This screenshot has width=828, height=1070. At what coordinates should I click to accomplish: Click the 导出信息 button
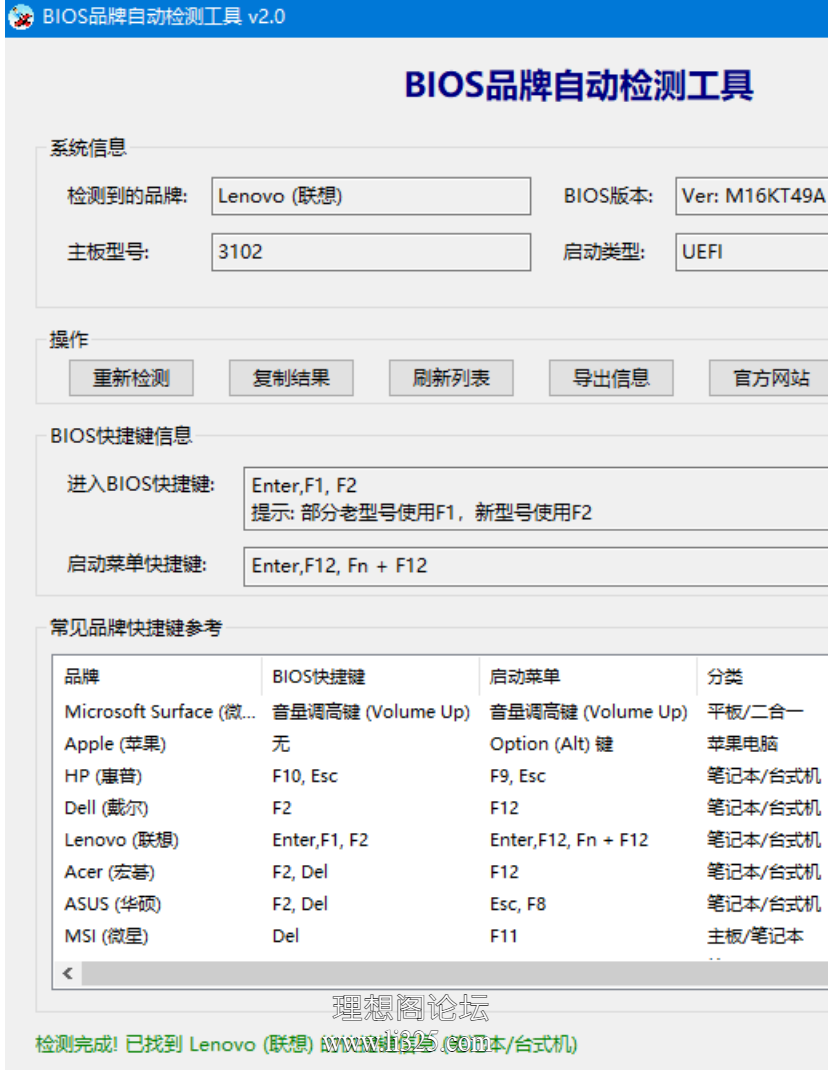coord(611,378)
